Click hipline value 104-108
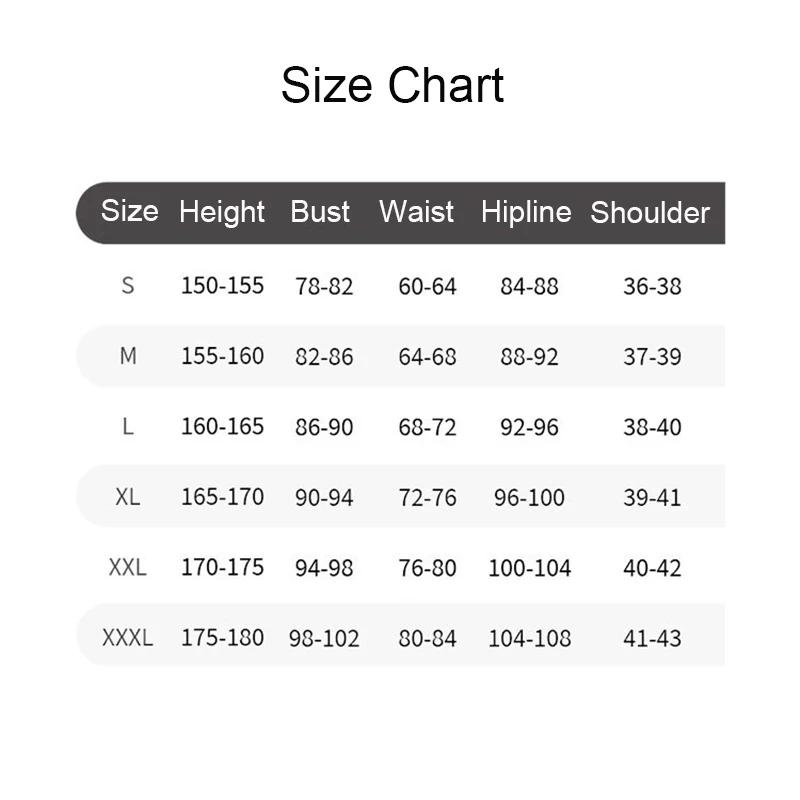The image size is (800, 800). [x=529, y=638]
